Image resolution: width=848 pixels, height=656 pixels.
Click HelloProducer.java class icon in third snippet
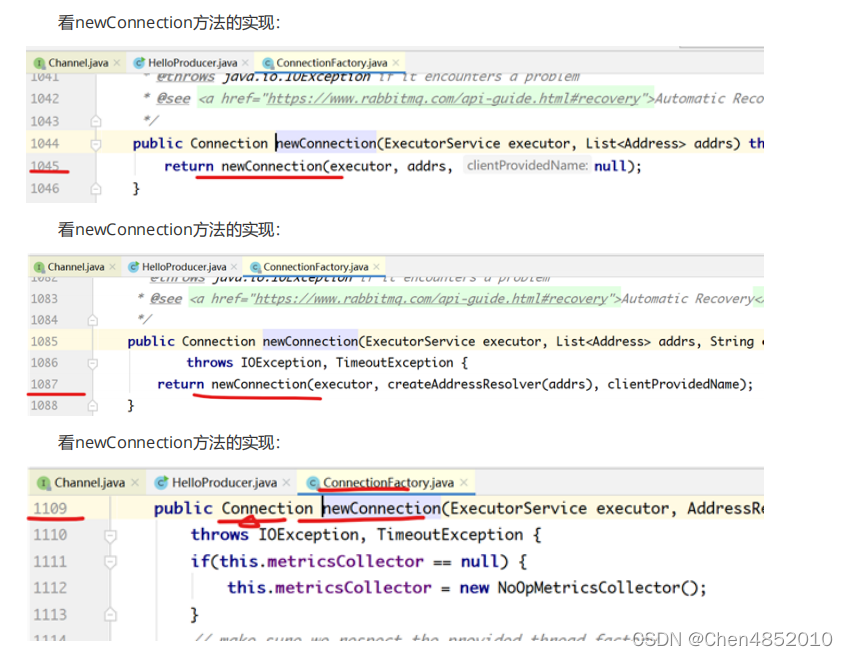[161, 483]
